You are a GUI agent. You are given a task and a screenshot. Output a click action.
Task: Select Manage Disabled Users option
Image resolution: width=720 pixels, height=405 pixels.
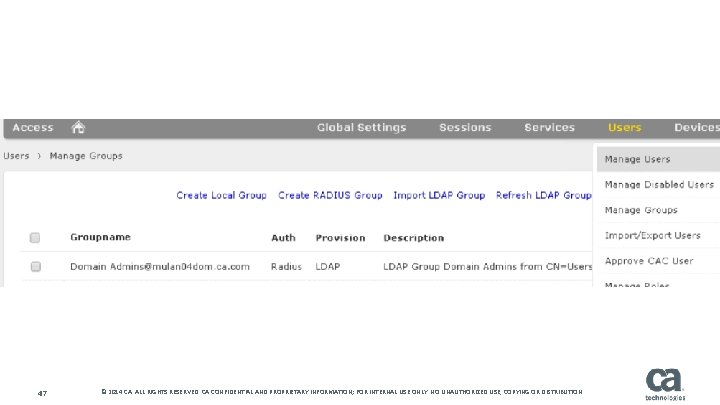coord(658,185)
